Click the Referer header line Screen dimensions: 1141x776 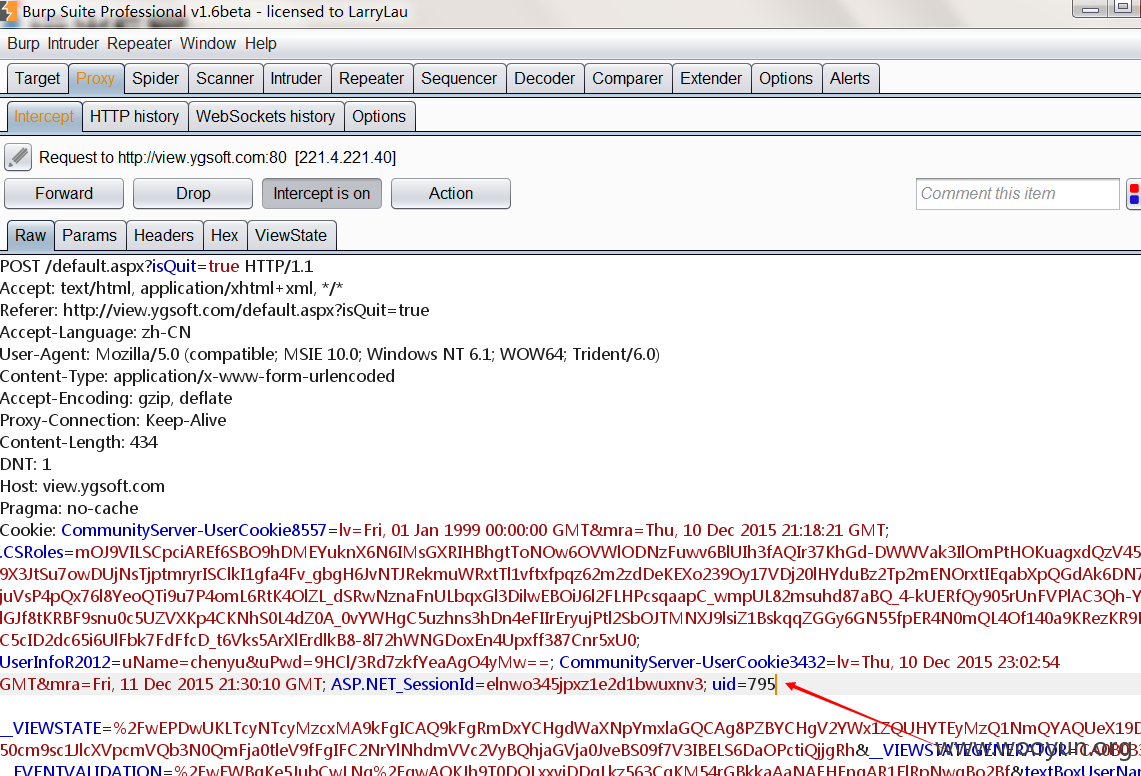[x=215, y=310]
